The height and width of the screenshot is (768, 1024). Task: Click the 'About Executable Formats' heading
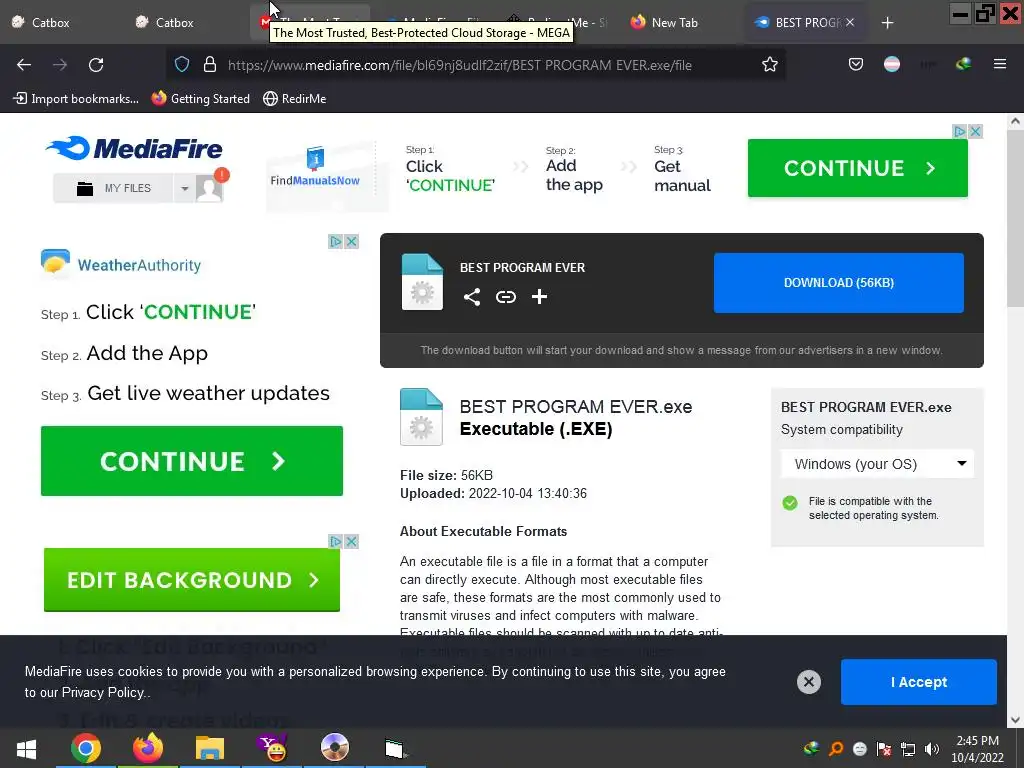coord(483,532)
